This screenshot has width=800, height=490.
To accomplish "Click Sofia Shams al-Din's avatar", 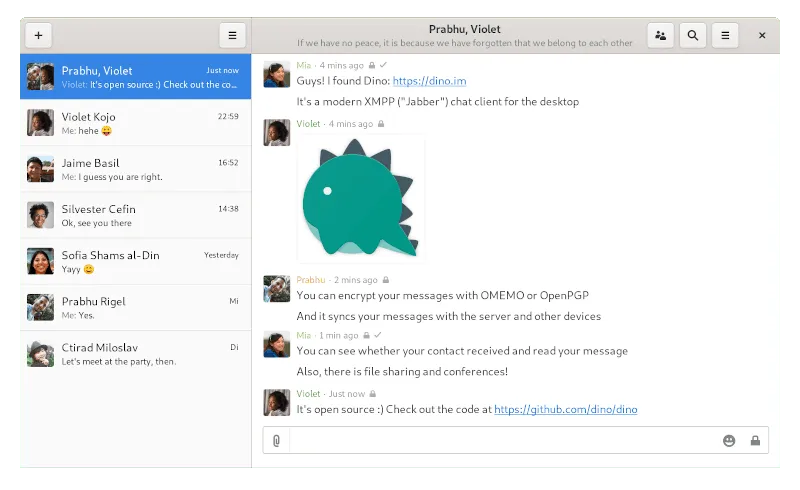I will pos(40,261).
